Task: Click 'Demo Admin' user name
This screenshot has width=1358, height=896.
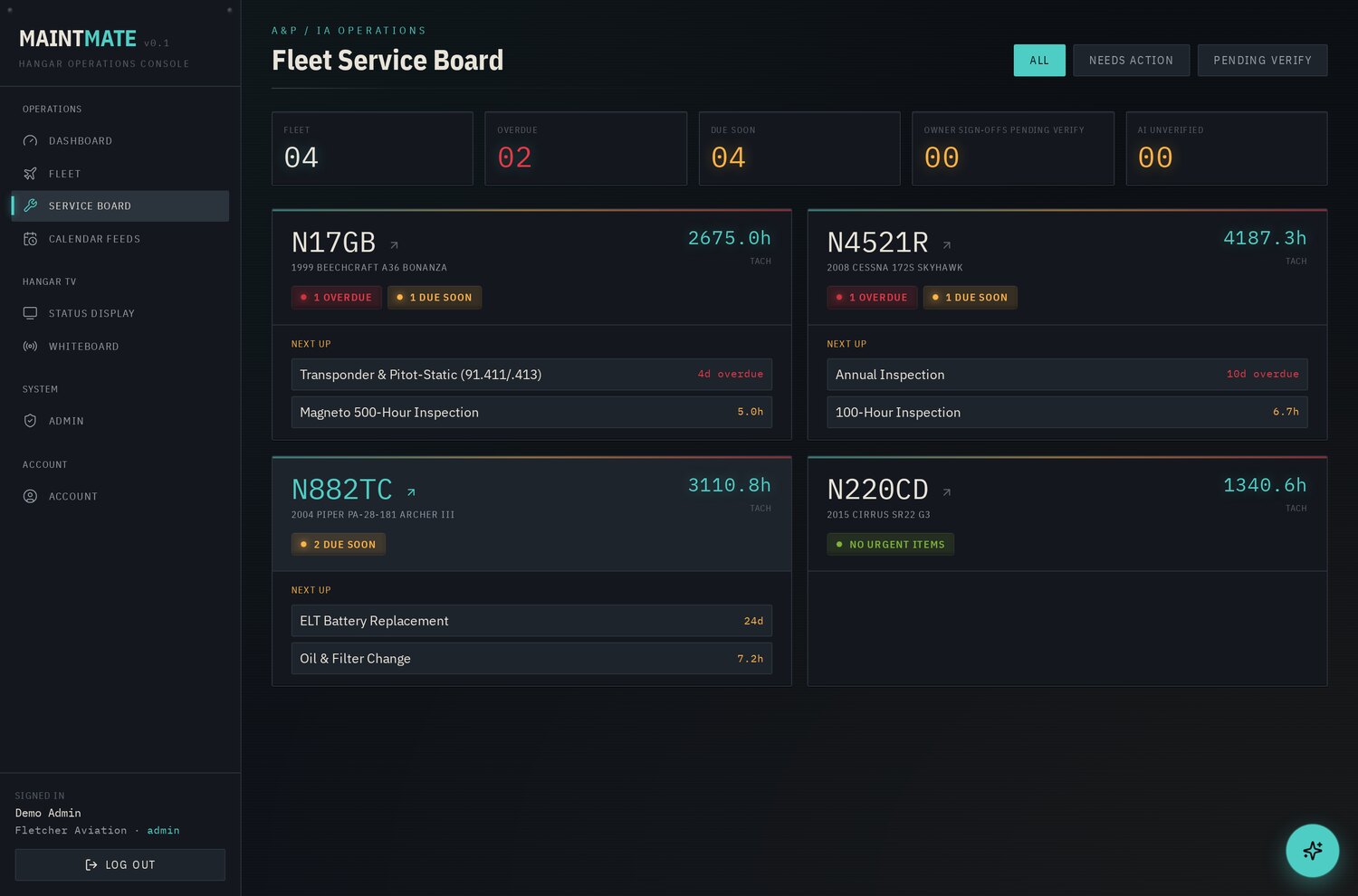Action: coord(48,813)
